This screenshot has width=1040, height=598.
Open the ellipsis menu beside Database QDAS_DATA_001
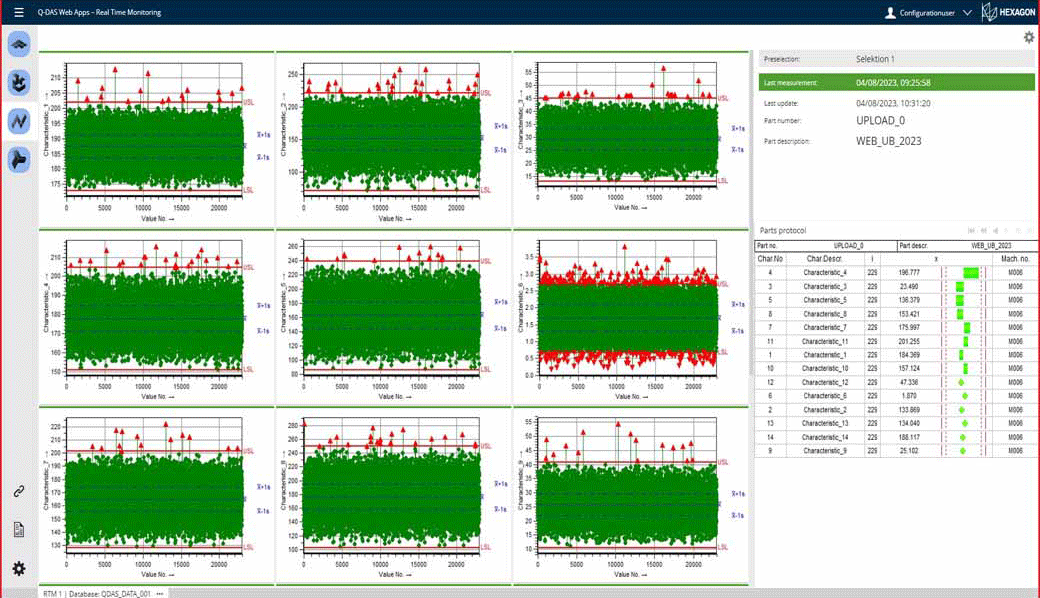click(159, 593)
